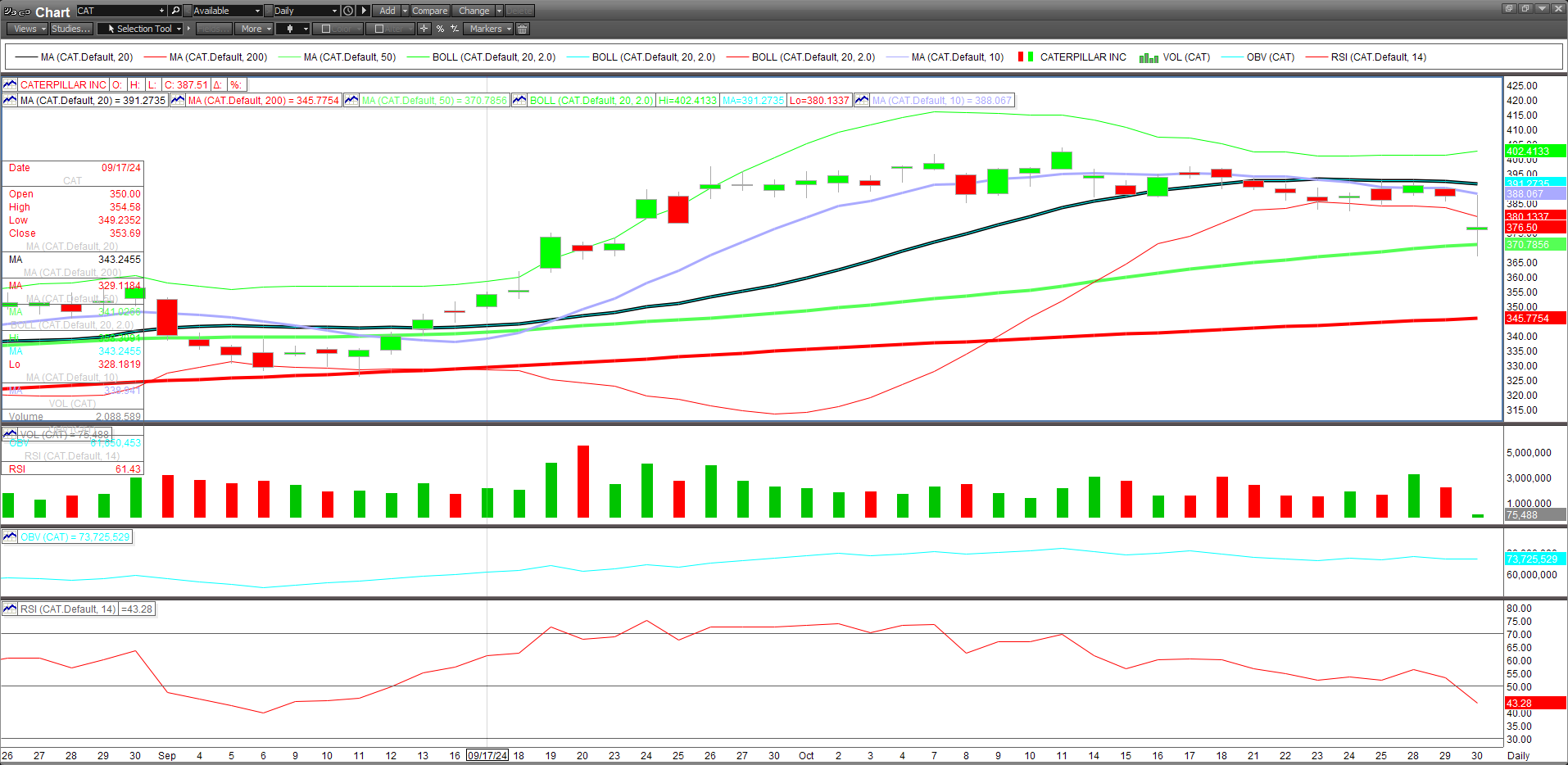
Task: Click the CAT symbol input field
Action: [116, 11]
